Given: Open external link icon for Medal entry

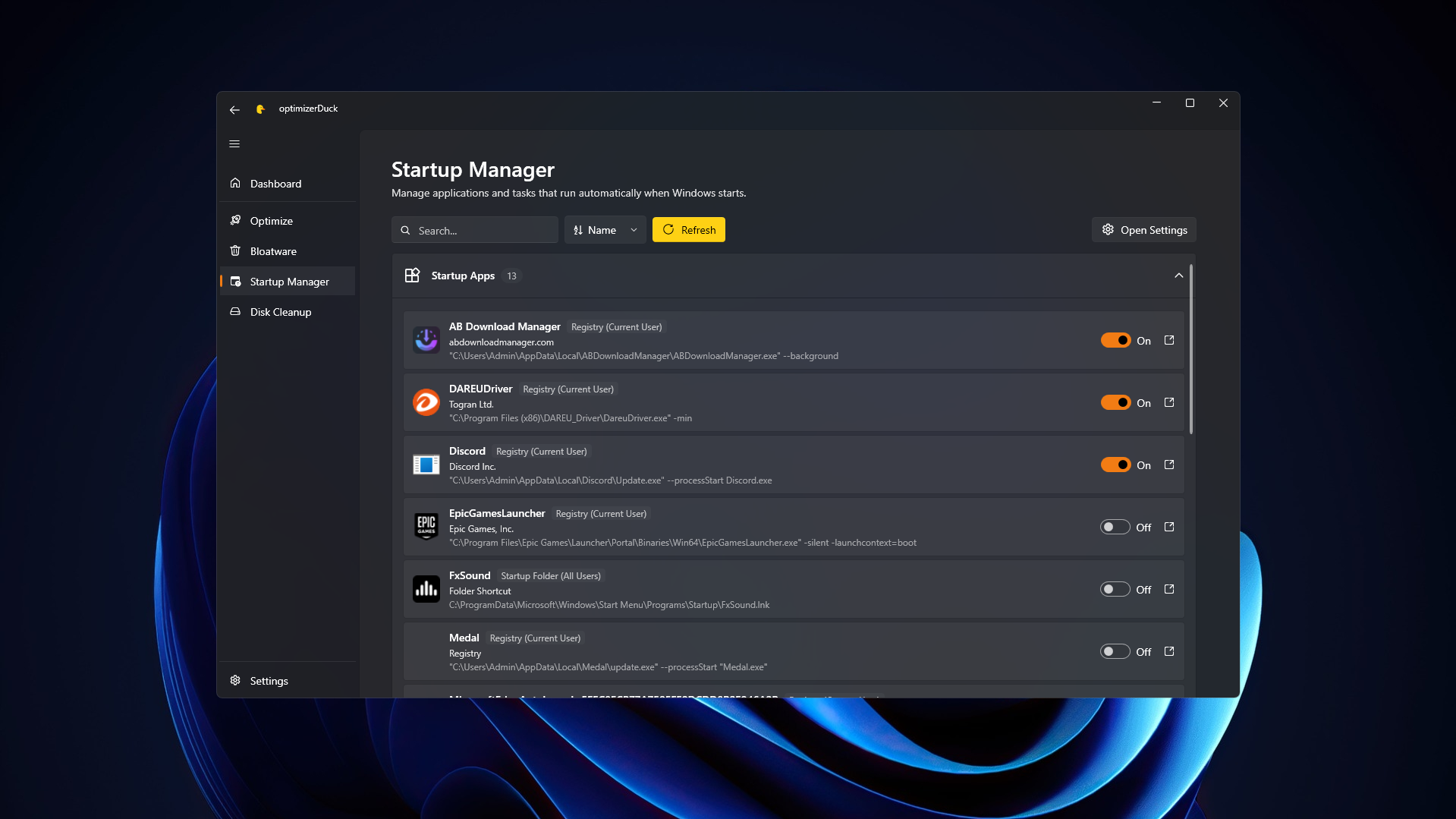Looking at the screenshot, I should (1169, 652).
